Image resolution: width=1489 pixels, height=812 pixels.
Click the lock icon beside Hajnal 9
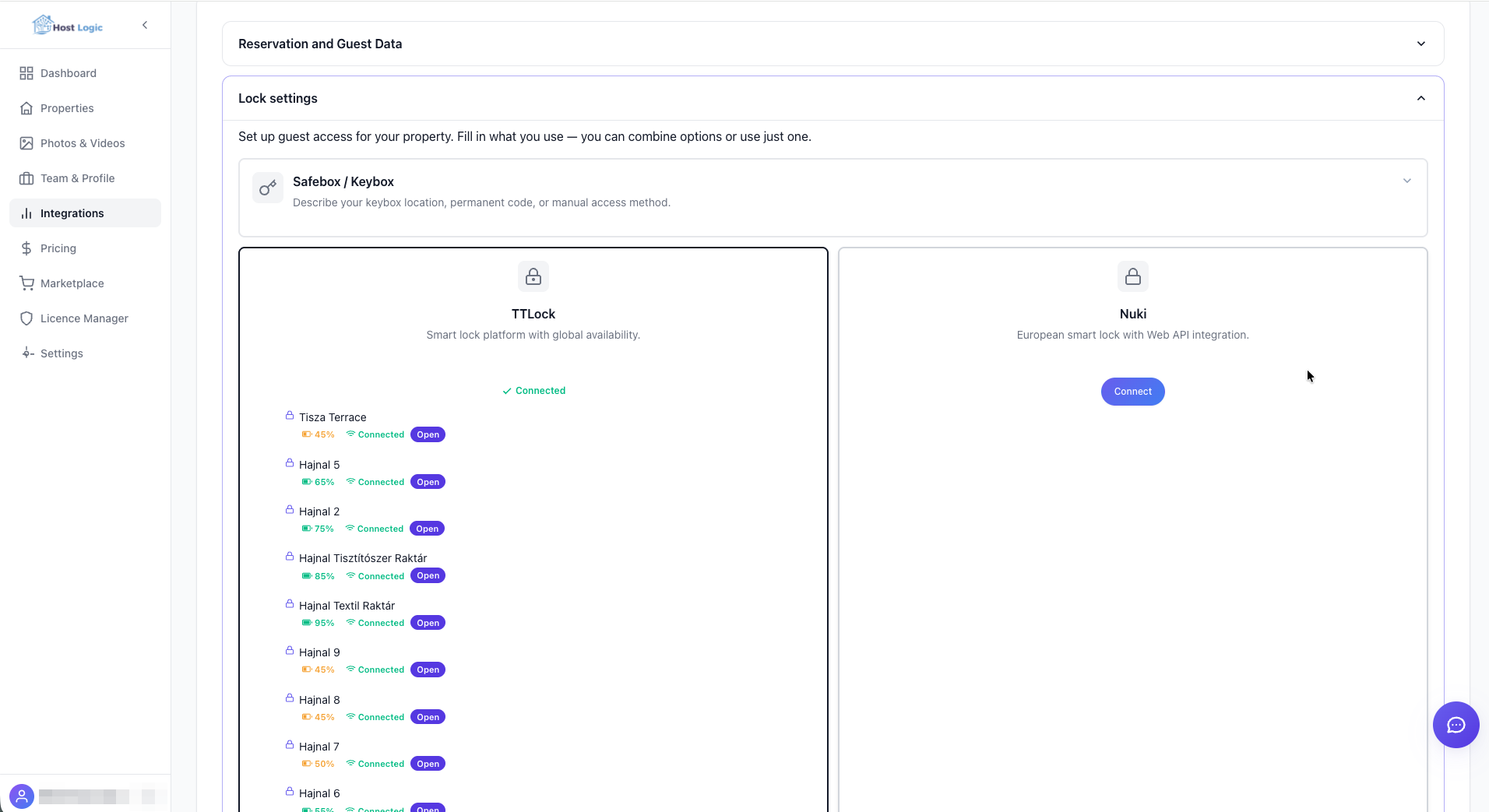pos(290,651)
